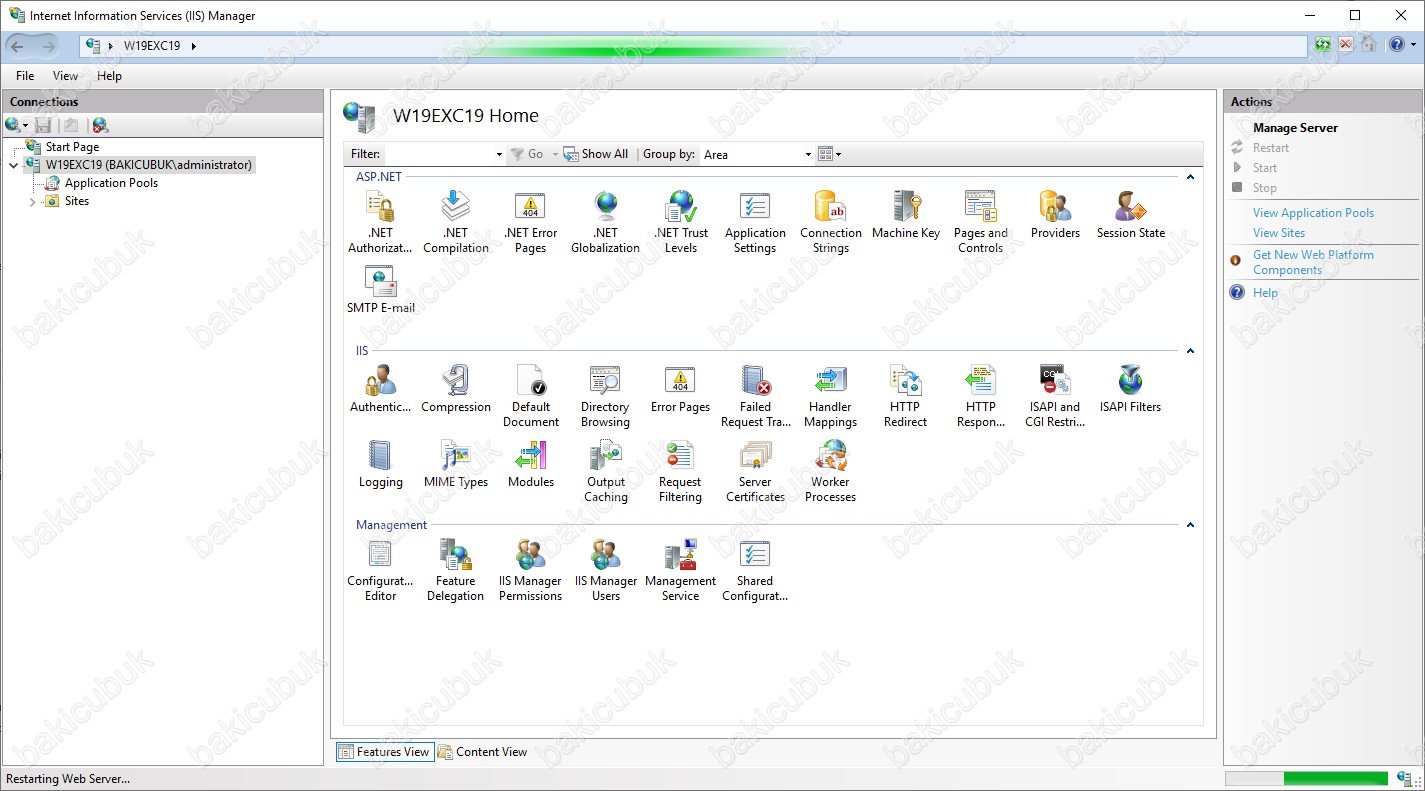Click the W19EXC19 address bar breadcrumb

coord(152,45)
